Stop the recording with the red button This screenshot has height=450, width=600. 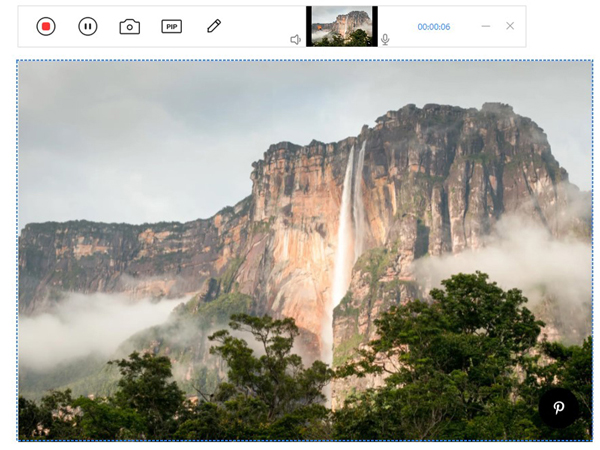click(46, 26)
